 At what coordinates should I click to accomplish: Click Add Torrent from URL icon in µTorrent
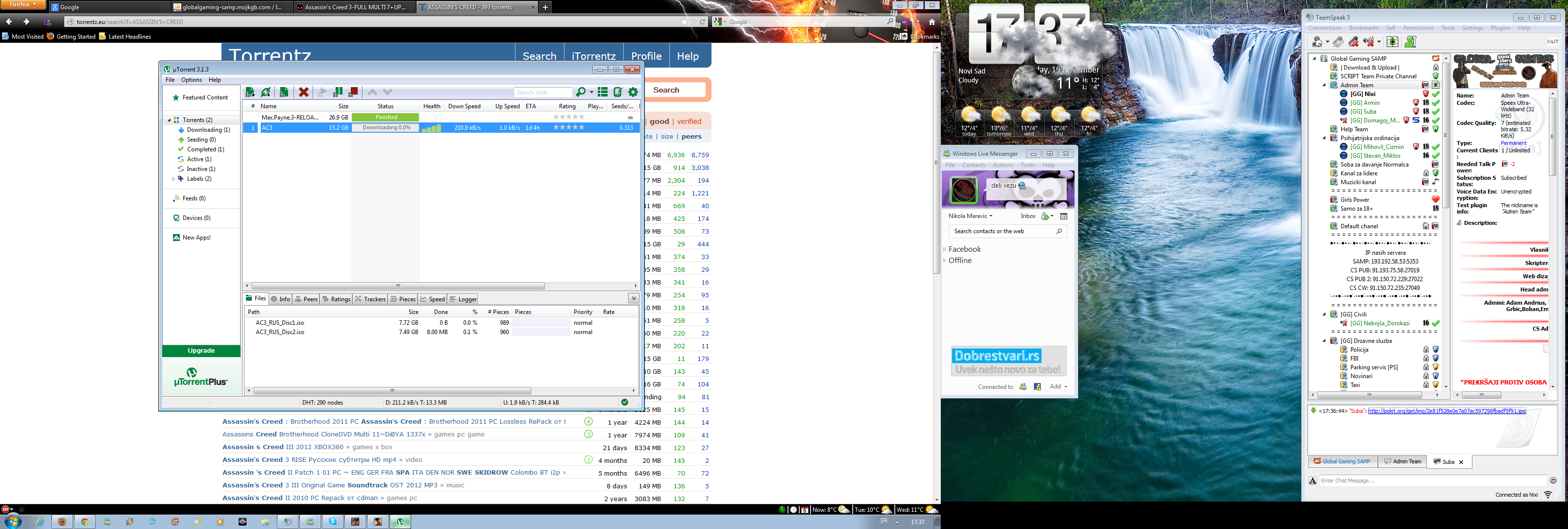pos(266,92)
